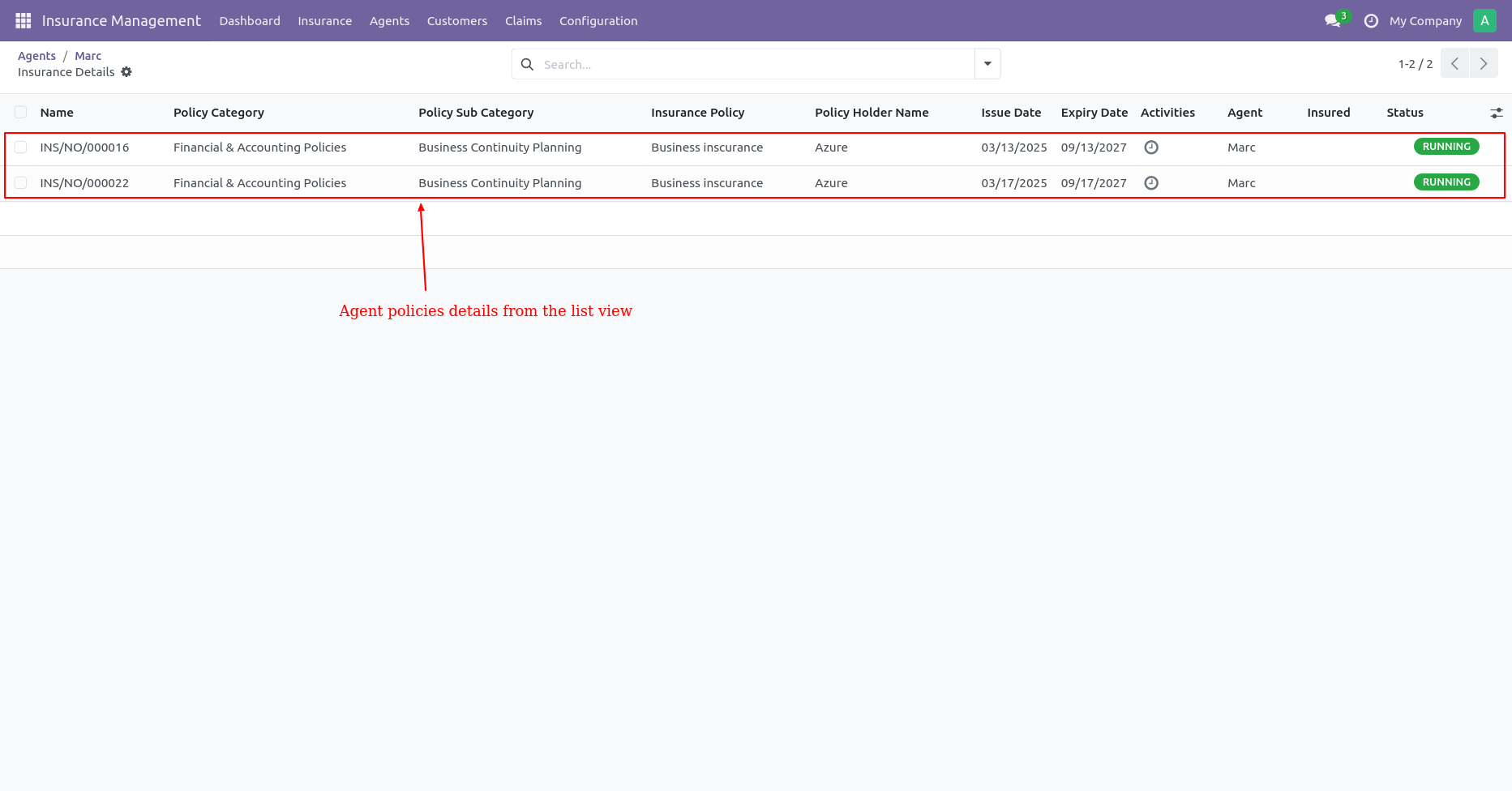The height and width of the screenshot is (791, 1512).
Task: Open record INS/NO/000022
Action: [x=84, y=183]
